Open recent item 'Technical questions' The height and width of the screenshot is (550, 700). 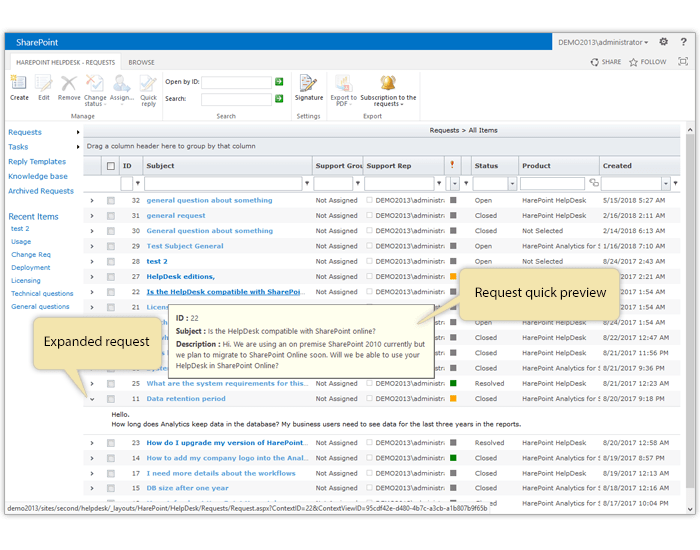point(42,293)
